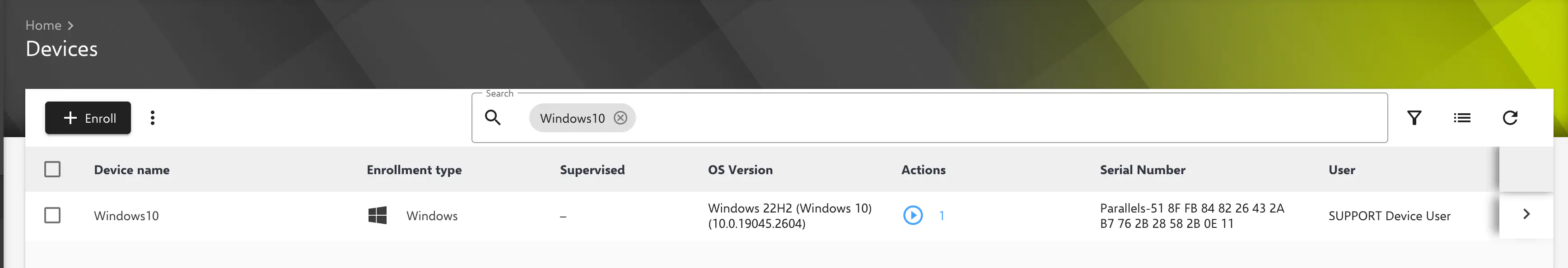The image size is (1568, 268).
Task: Click the Serial Number column header
Action: (x=1143, y=170)
